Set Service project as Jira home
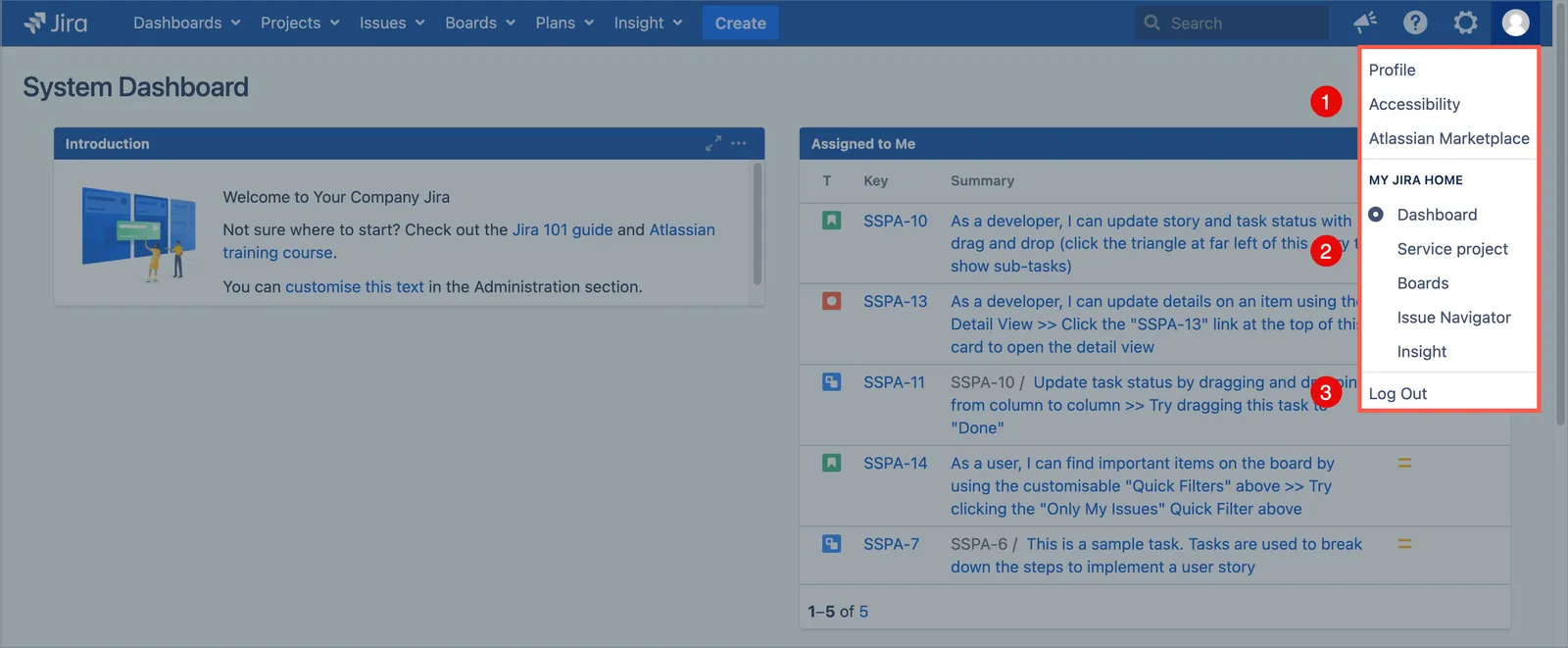1568x648 pixels. pos(1452,249)
